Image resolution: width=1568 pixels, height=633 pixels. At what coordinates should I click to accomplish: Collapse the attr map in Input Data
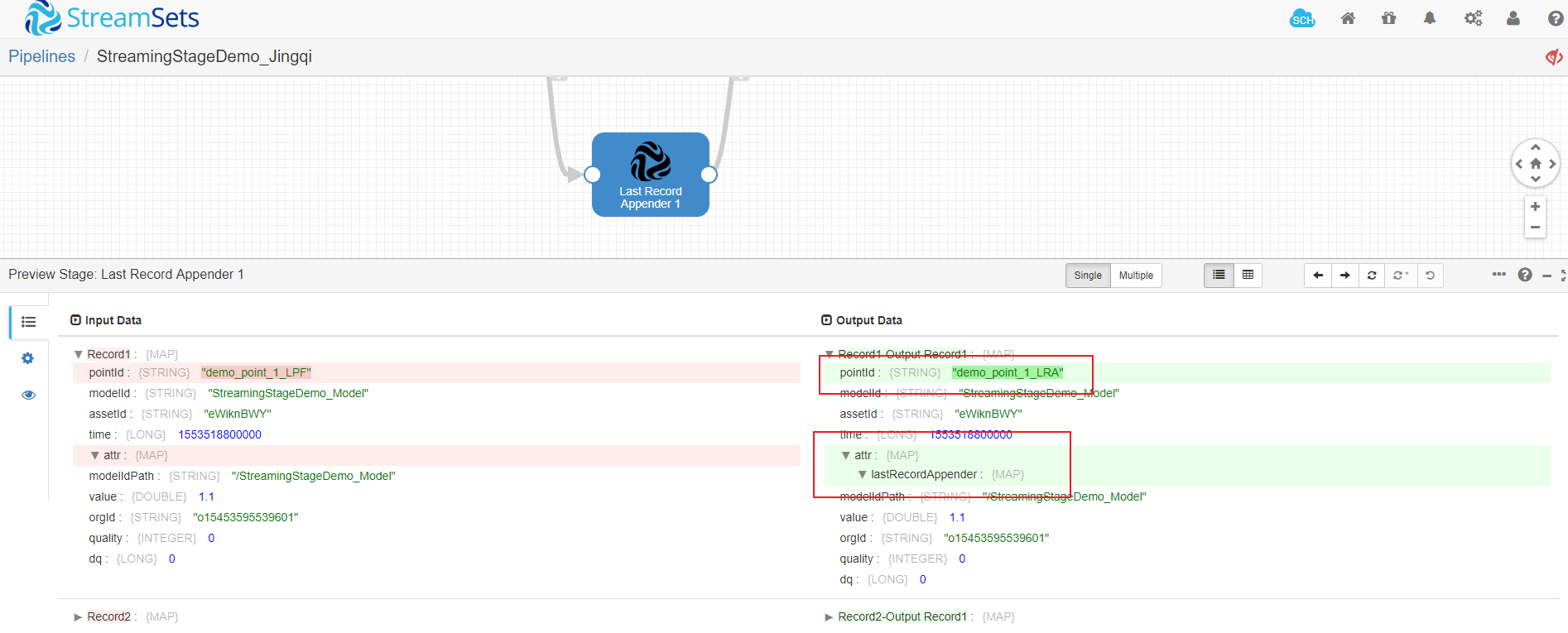[95, 455]
